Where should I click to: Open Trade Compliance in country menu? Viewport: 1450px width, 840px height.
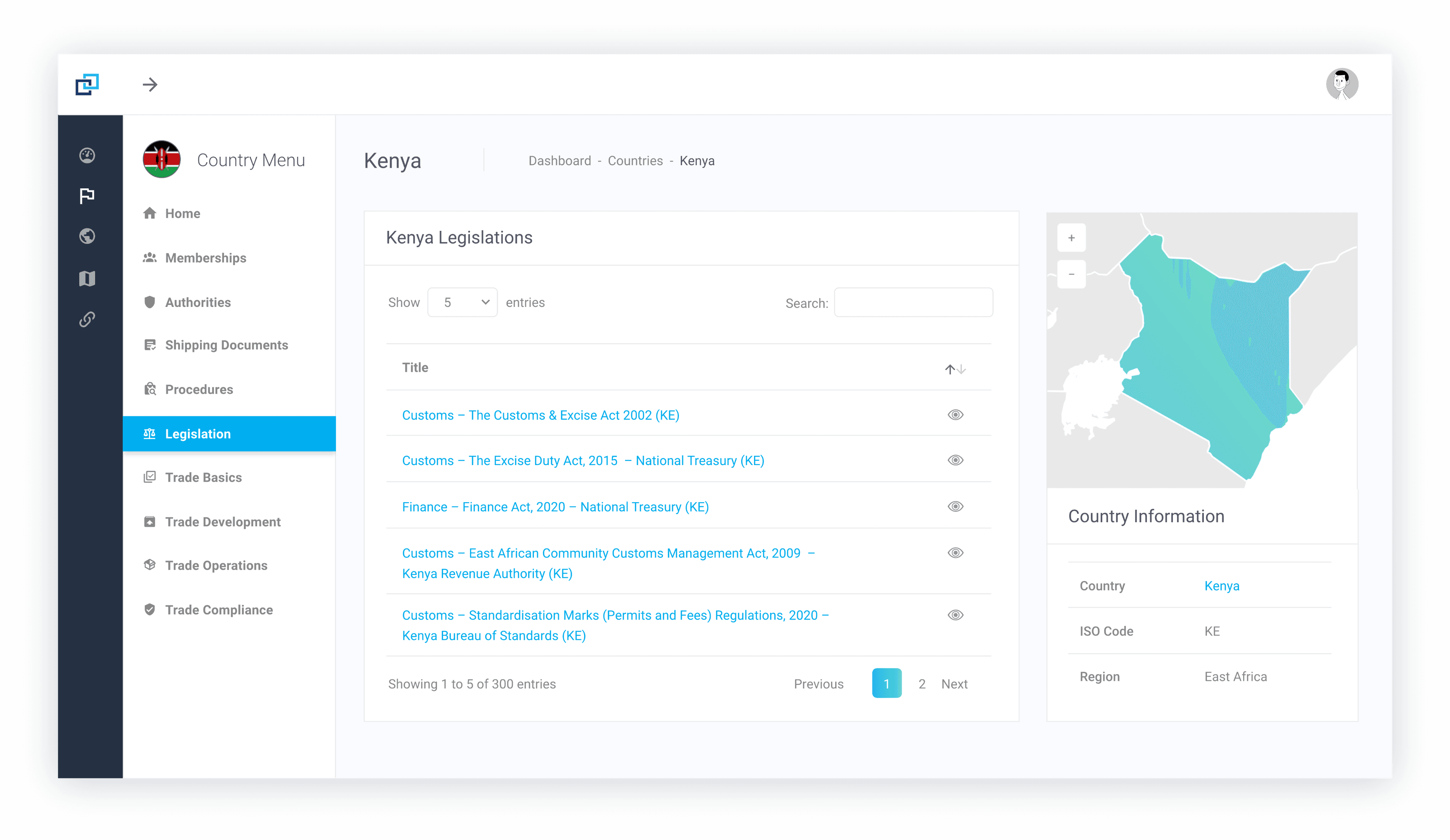(x=219, y=610)
